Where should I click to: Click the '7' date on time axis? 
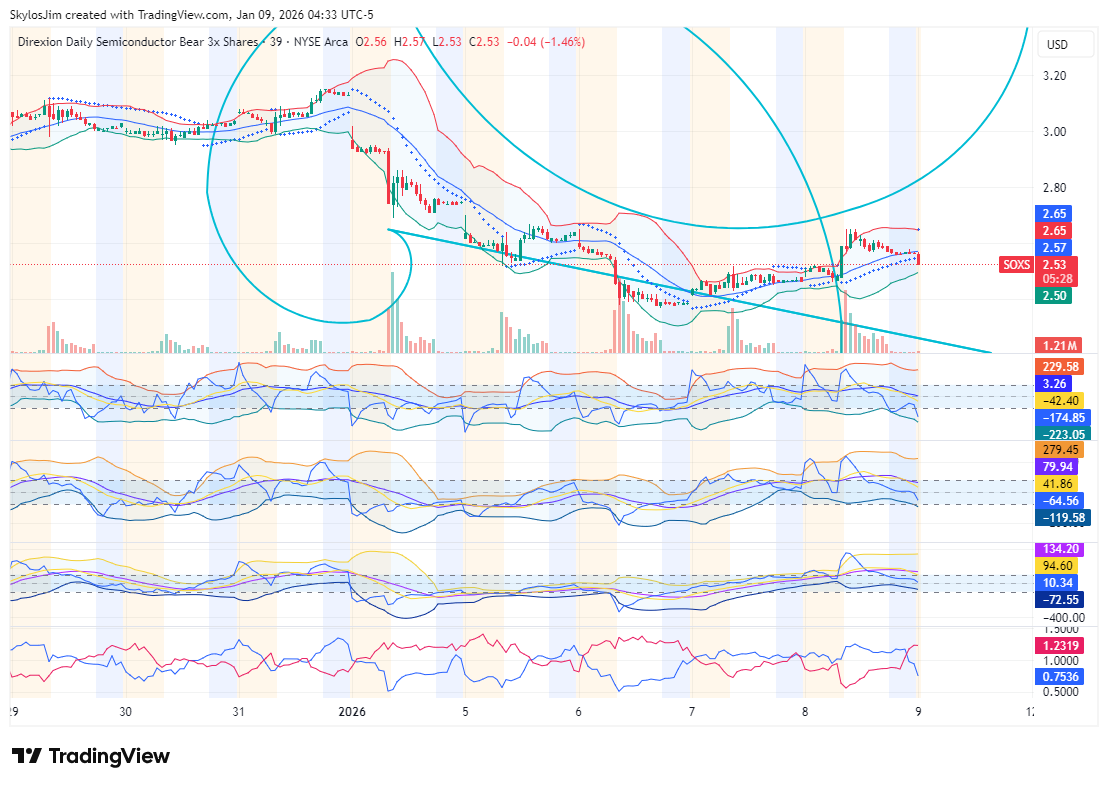click(x=692, y=712)
